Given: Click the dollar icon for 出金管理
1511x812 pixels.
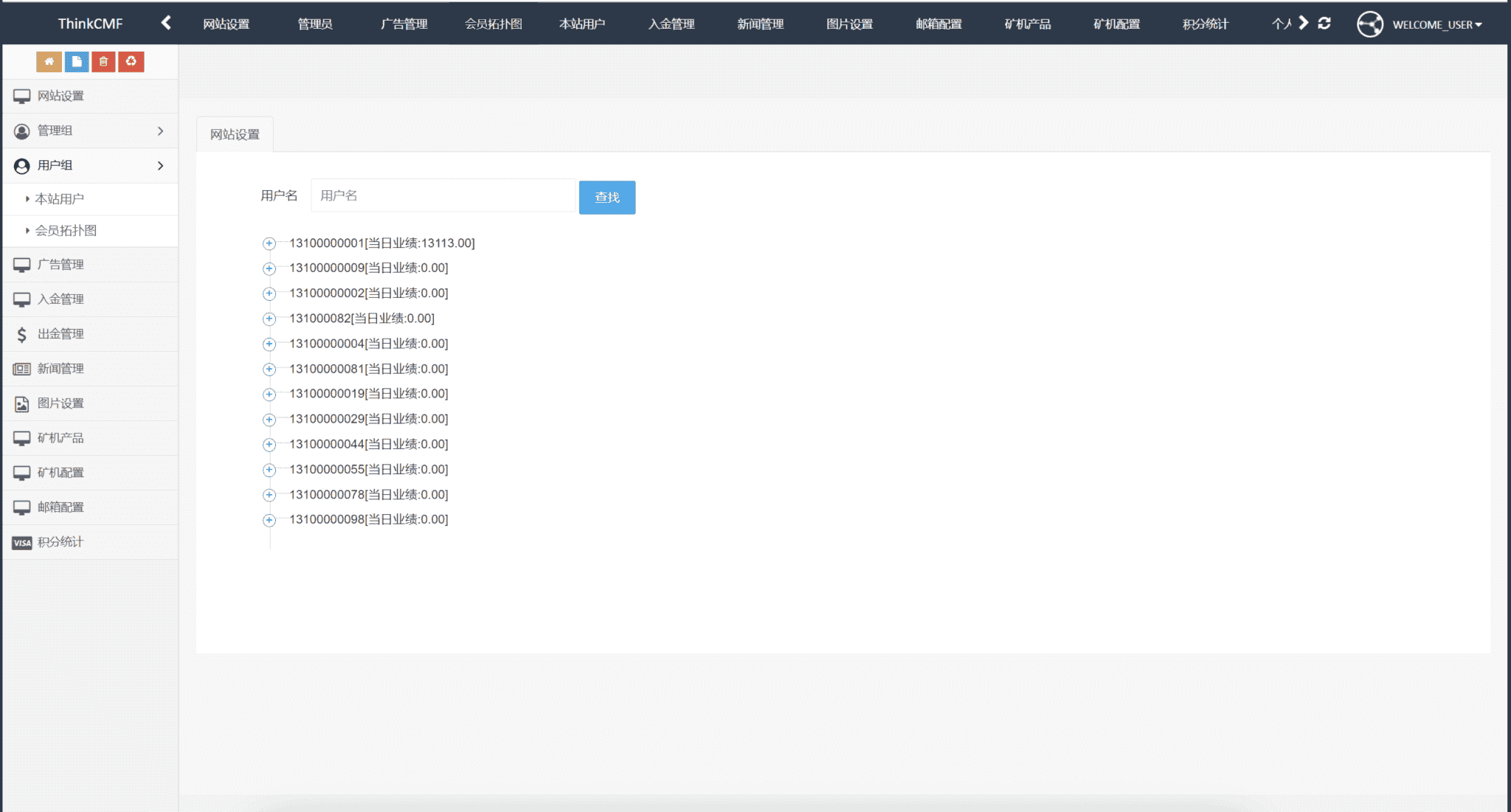Looking at the screenshot, I should pyautogui.click(x=21, y=334).
